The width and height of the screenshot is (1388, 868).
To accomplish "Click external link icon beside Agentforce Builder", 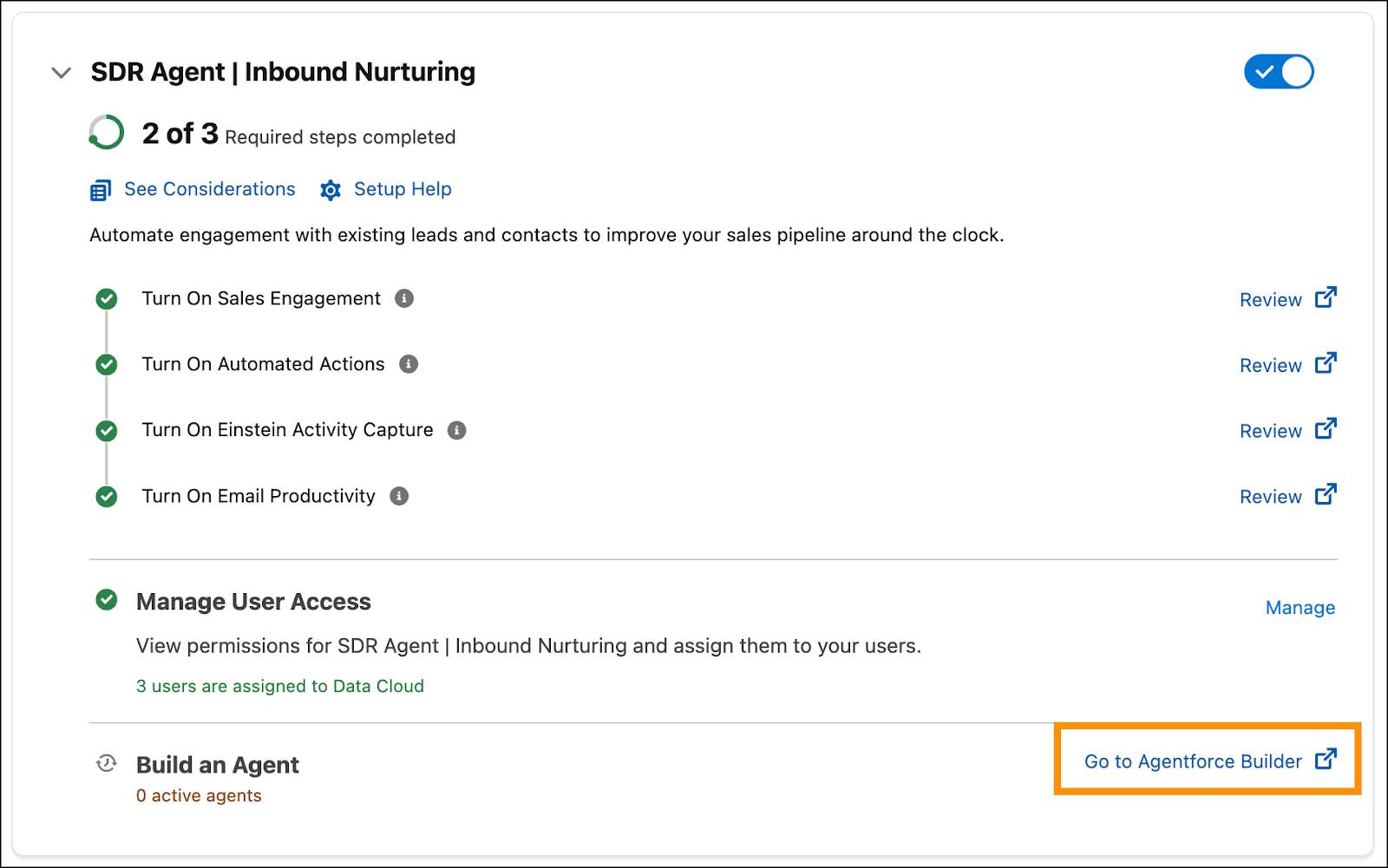I will [1326, 759].
